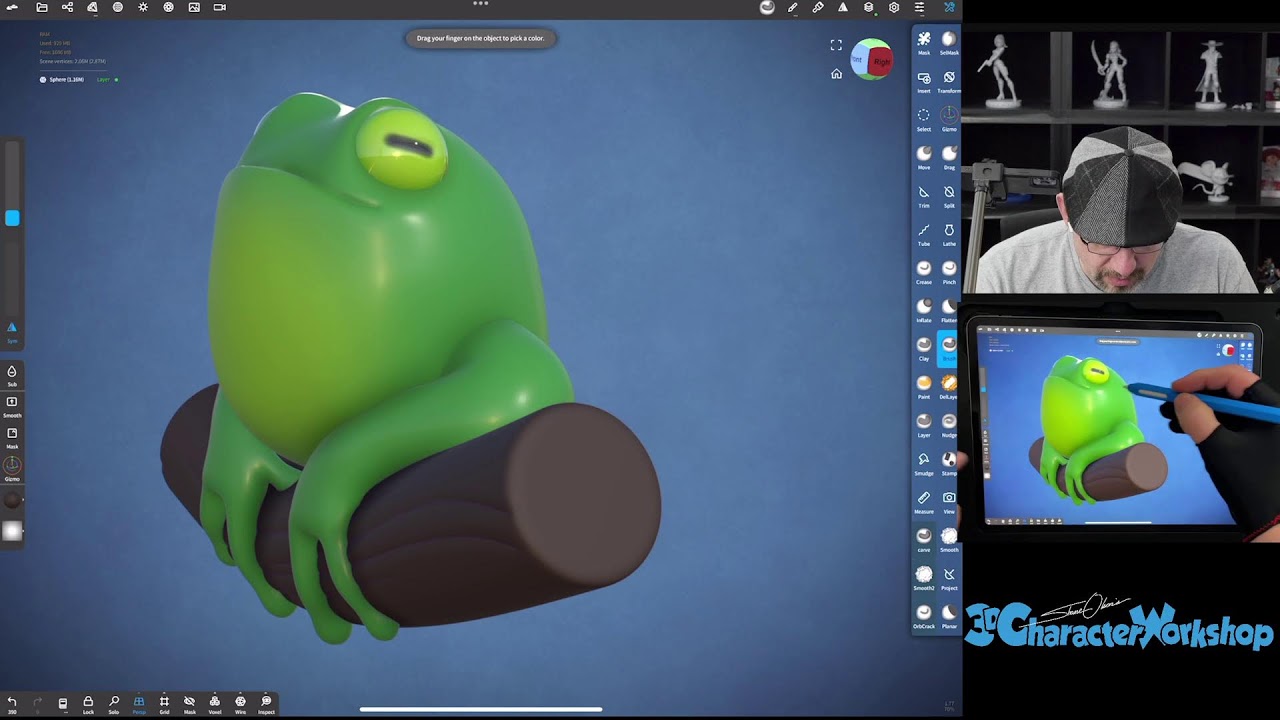Select the Trim tool

click(924, 196)
